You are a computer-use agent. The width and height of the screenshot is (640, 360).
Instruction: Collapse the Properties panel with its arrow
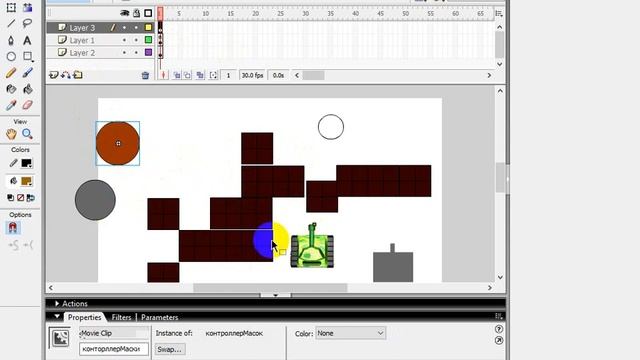coord(57,317)
